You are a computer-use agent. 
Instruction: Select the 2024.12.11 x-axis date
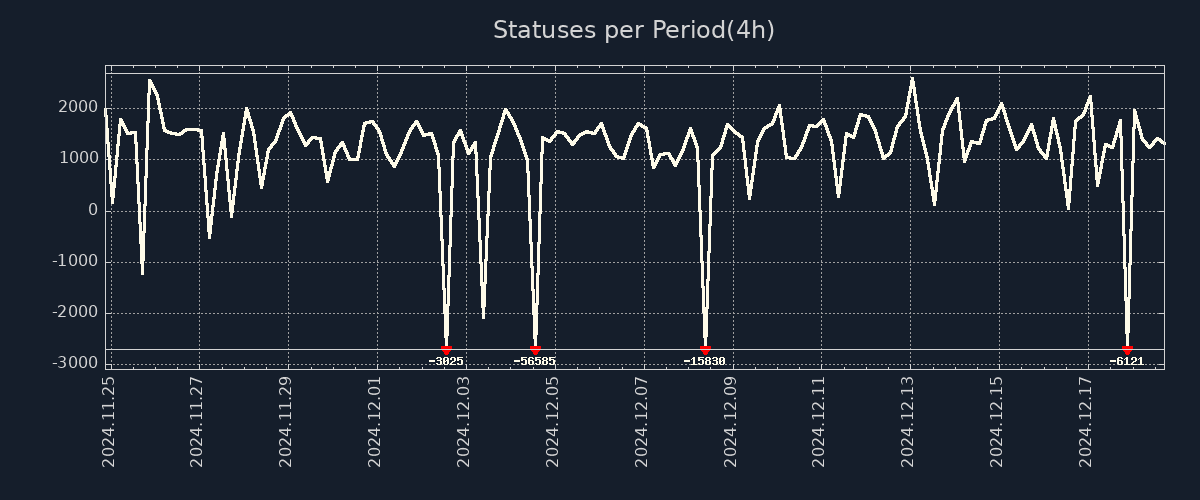coord(819,421)
